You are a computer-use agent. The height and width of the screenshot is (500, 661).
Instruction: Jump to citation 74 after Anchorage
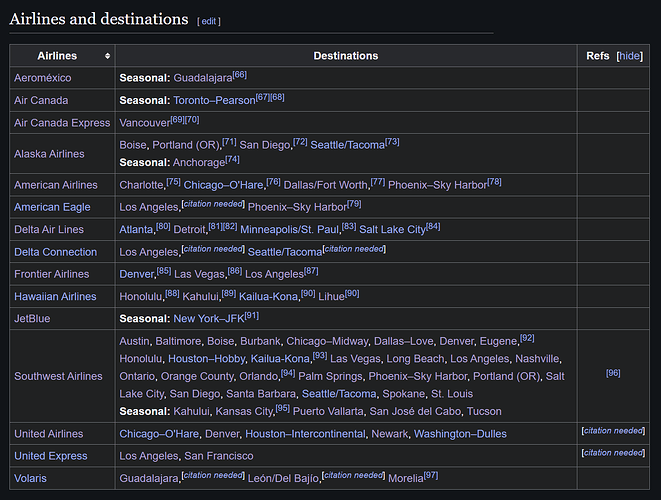point(232,159)
